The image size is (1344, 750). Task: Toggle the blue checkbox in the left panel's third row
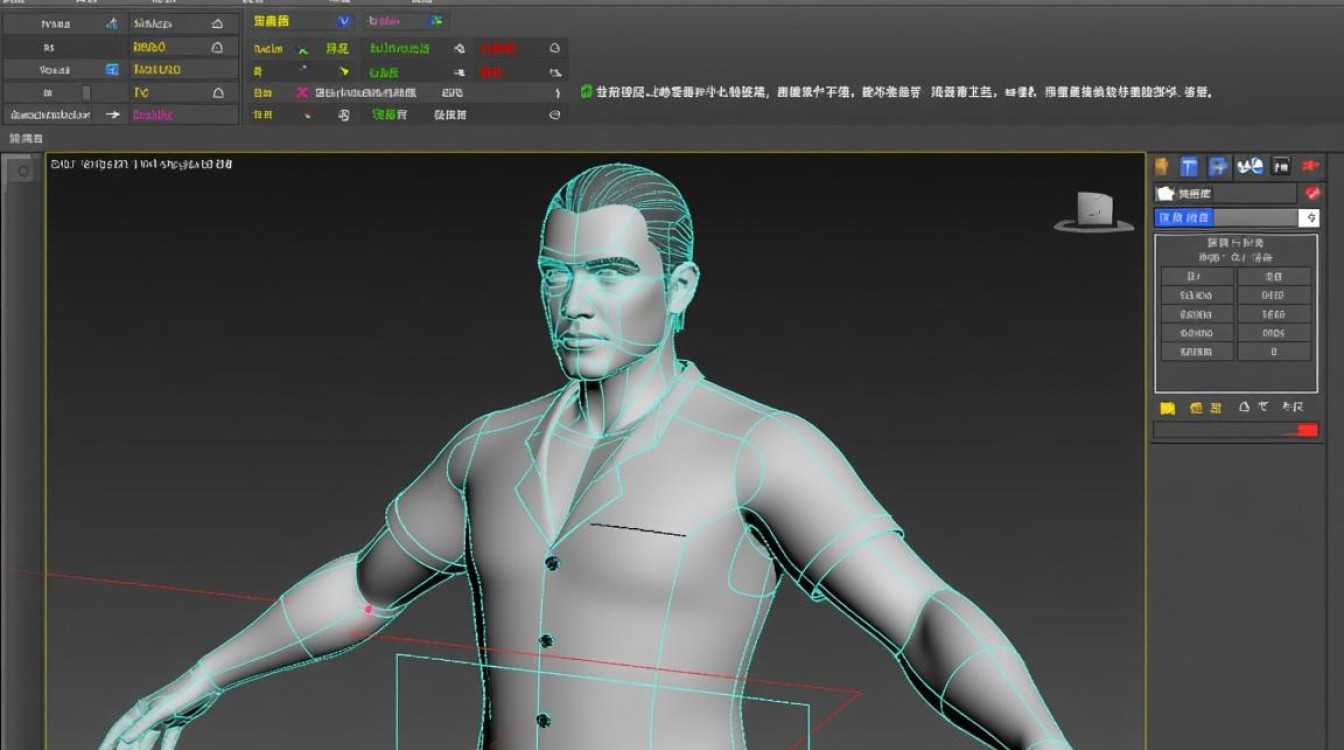(x=113, y=70)
